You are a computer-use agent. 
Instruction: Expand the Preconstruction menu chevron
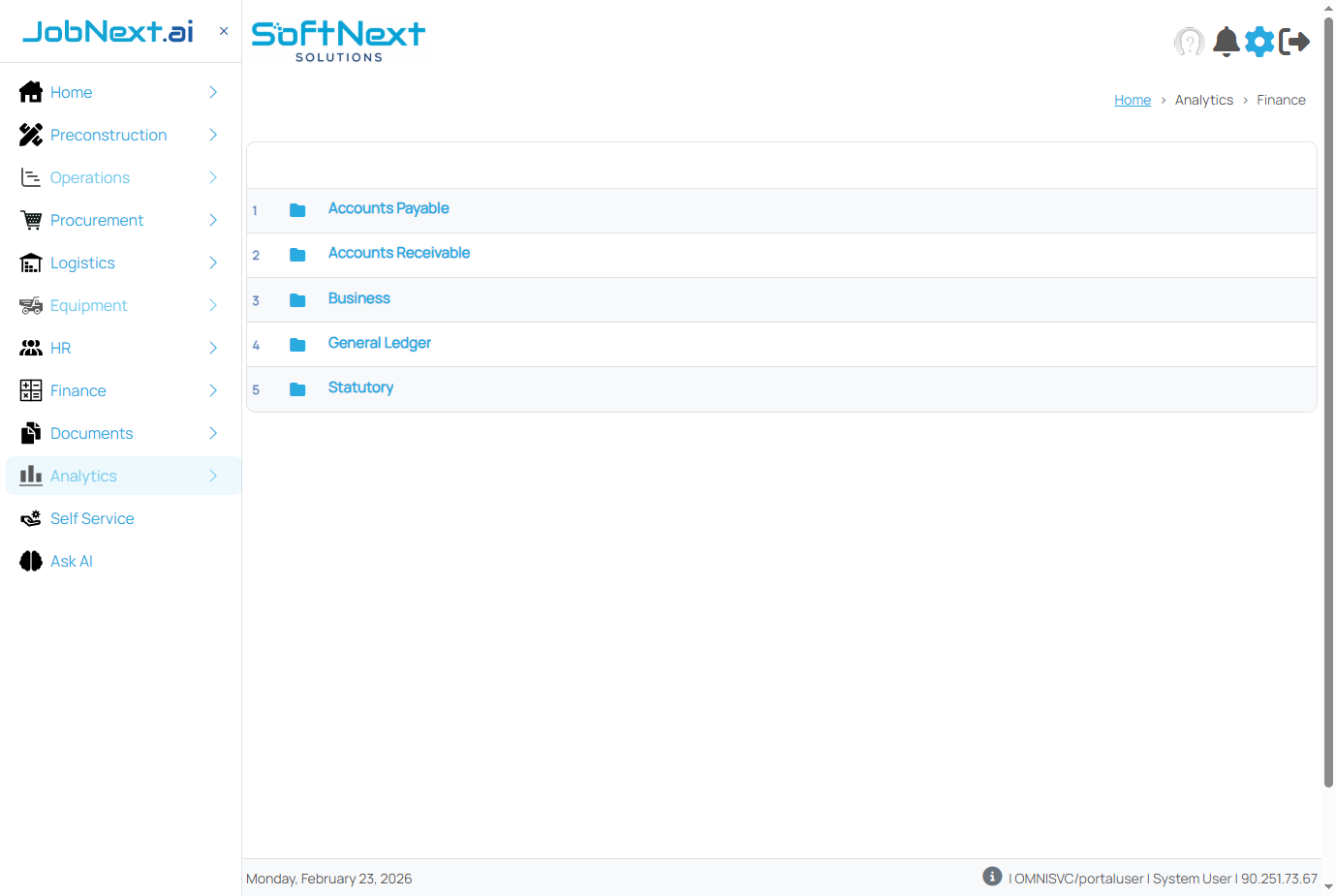pyautogui.click(x=213, y=135)
